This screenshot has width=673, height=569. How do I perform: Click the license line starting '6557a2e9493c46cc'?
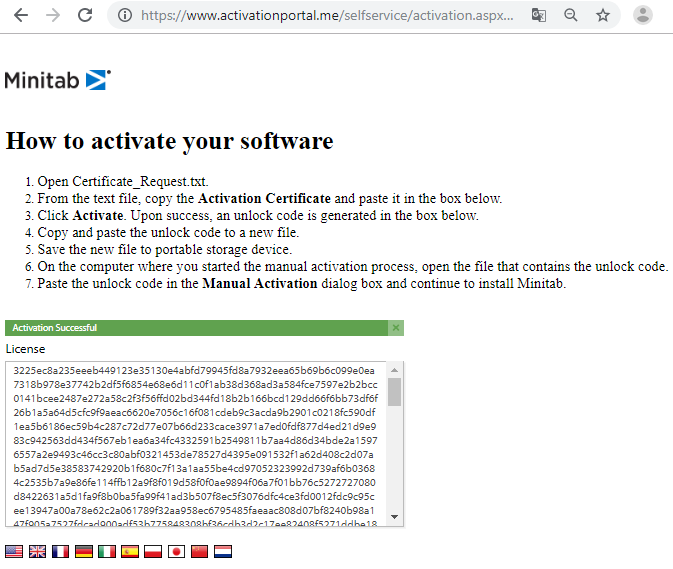[x=193, y=454]
